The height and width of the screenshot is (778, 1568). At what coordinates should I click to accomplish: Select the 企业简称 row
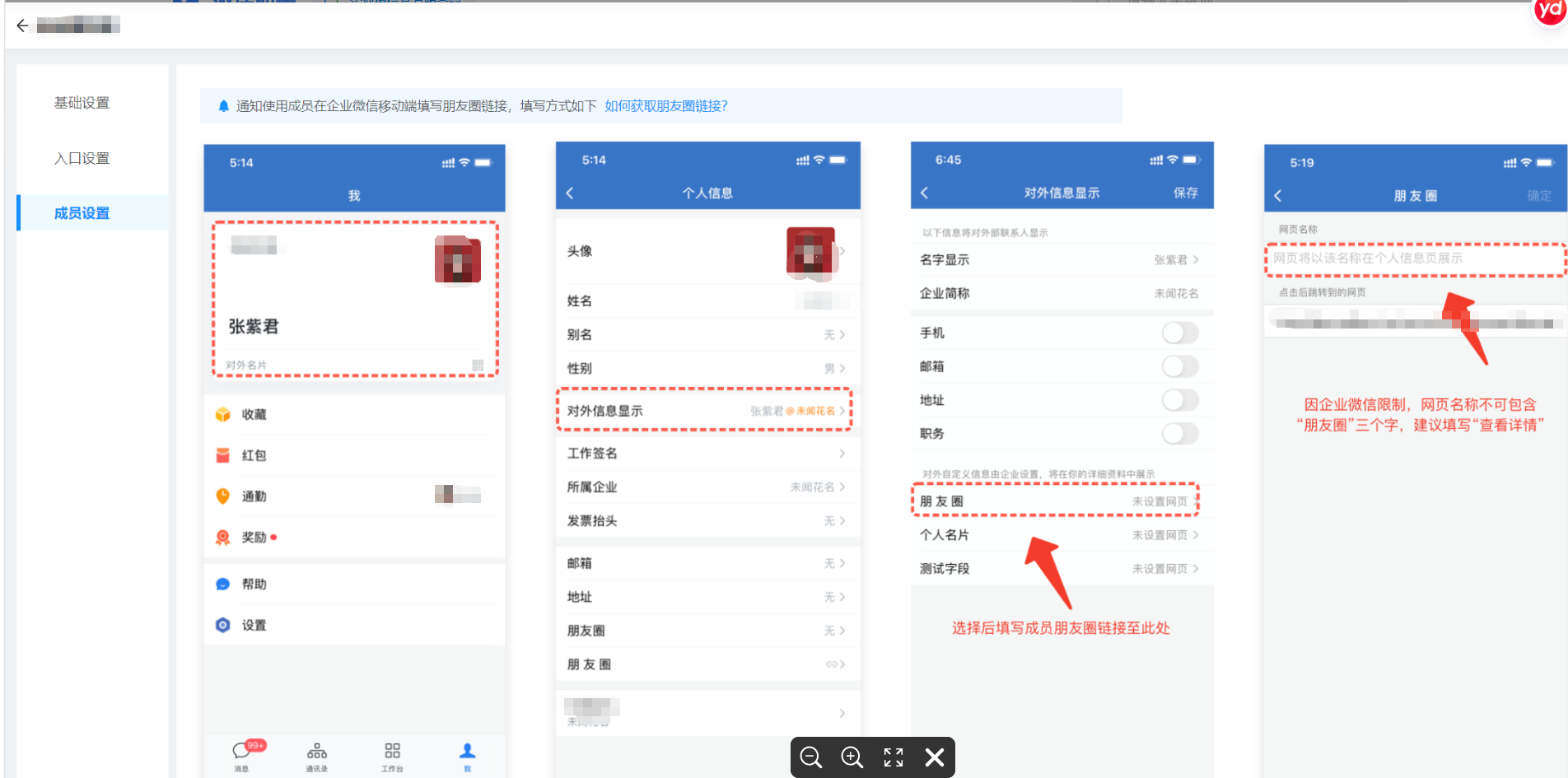(x=1062, y=294)
